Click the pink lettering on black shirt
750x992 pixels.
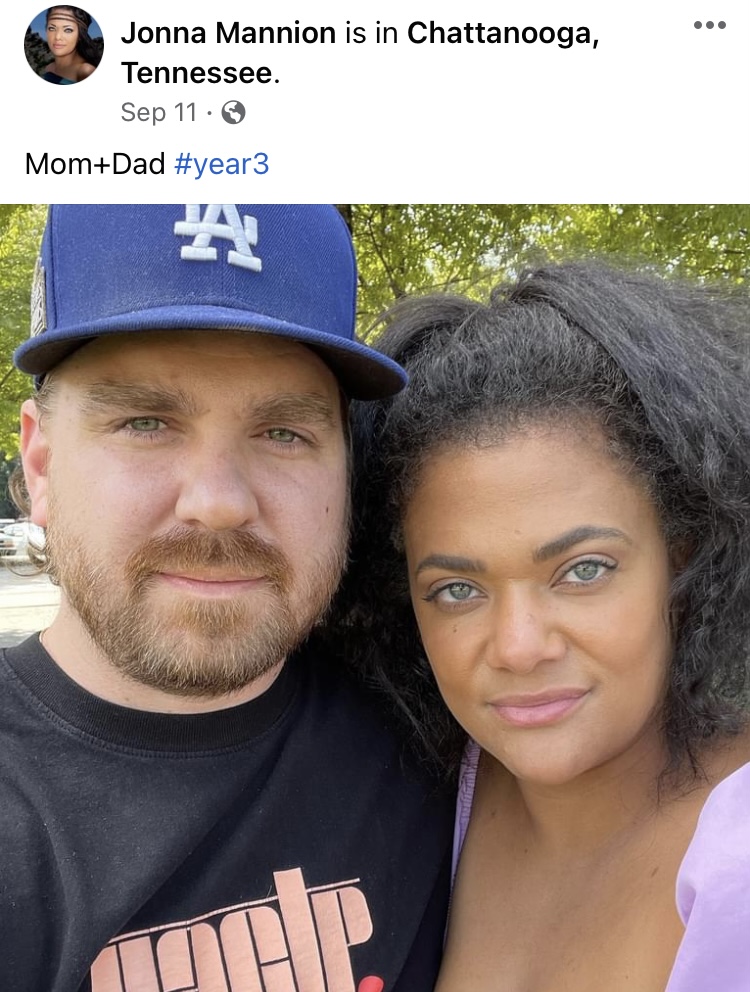234,936
